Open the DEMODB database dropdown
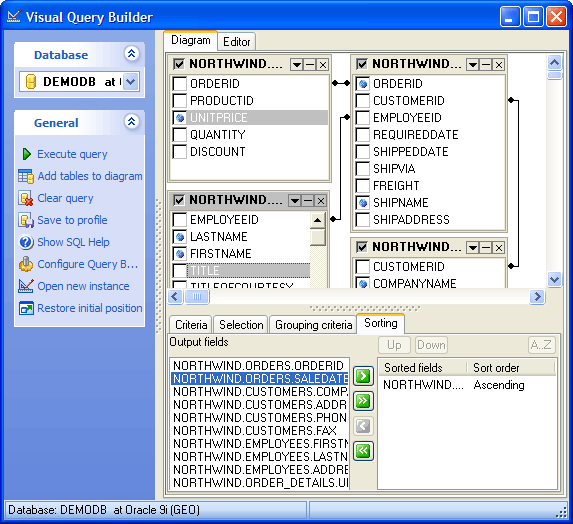 point(130,81)
